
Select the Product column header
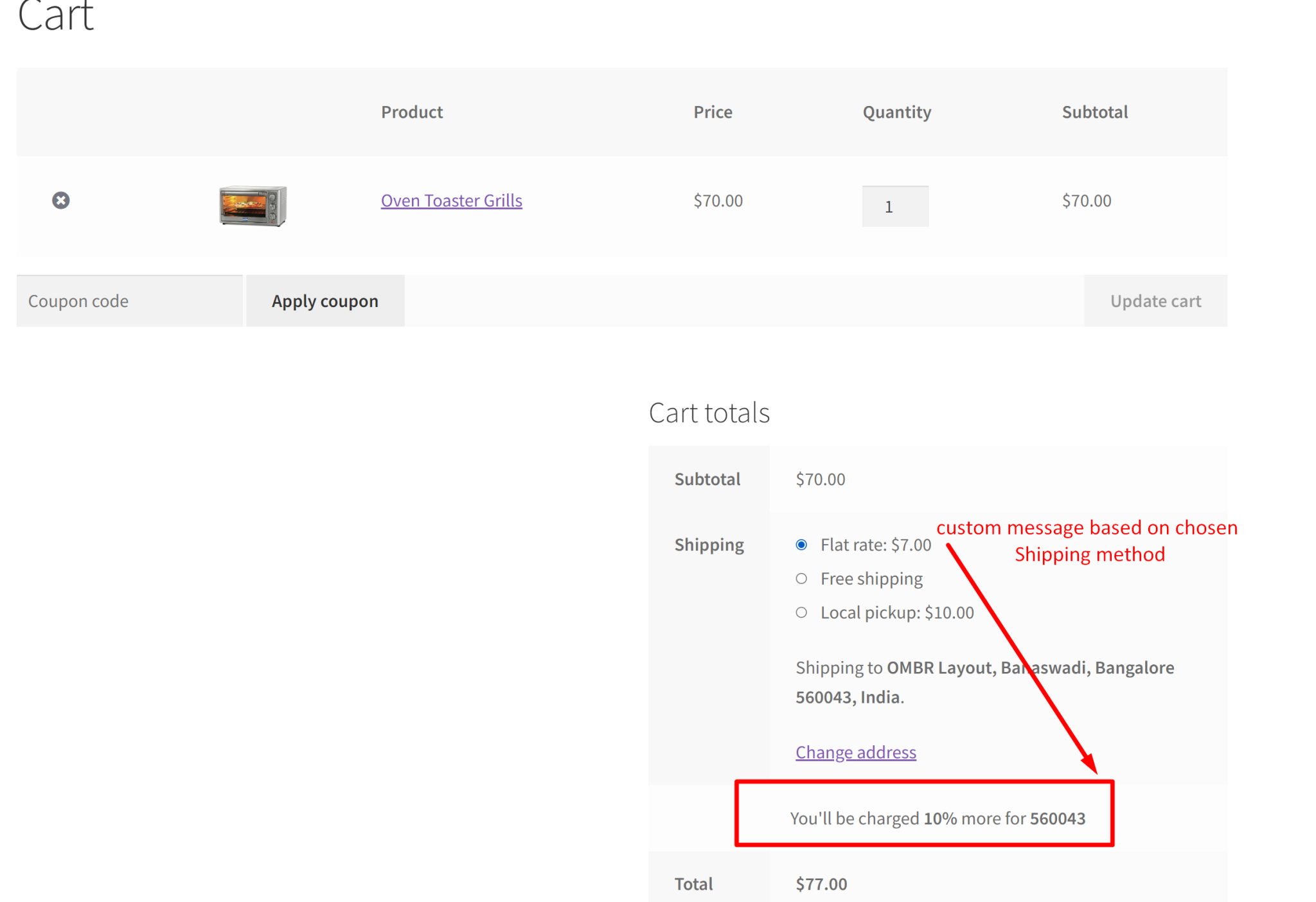click(x=411, y=112)
